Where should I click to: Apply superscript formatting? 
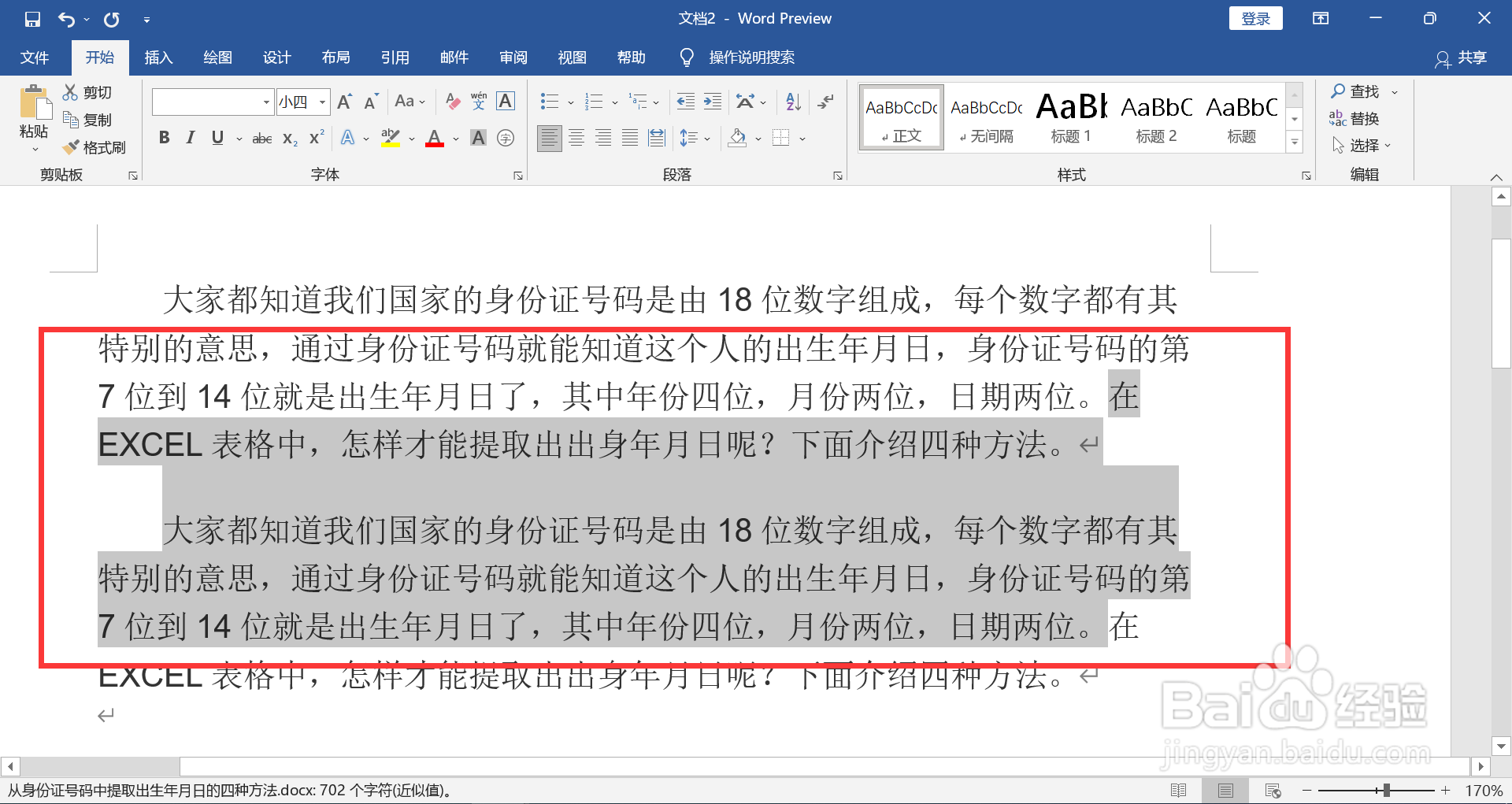(x=317, y=139)
